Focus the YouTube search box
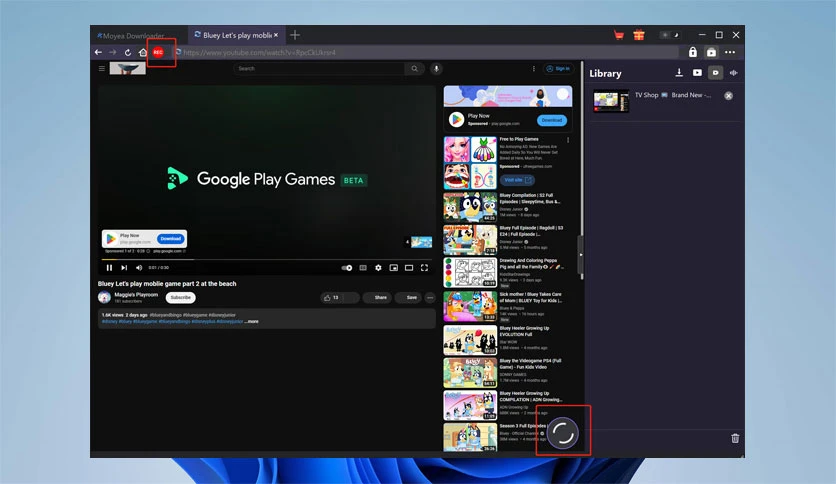This screenshot has height=484, width=836. point(319,68)
